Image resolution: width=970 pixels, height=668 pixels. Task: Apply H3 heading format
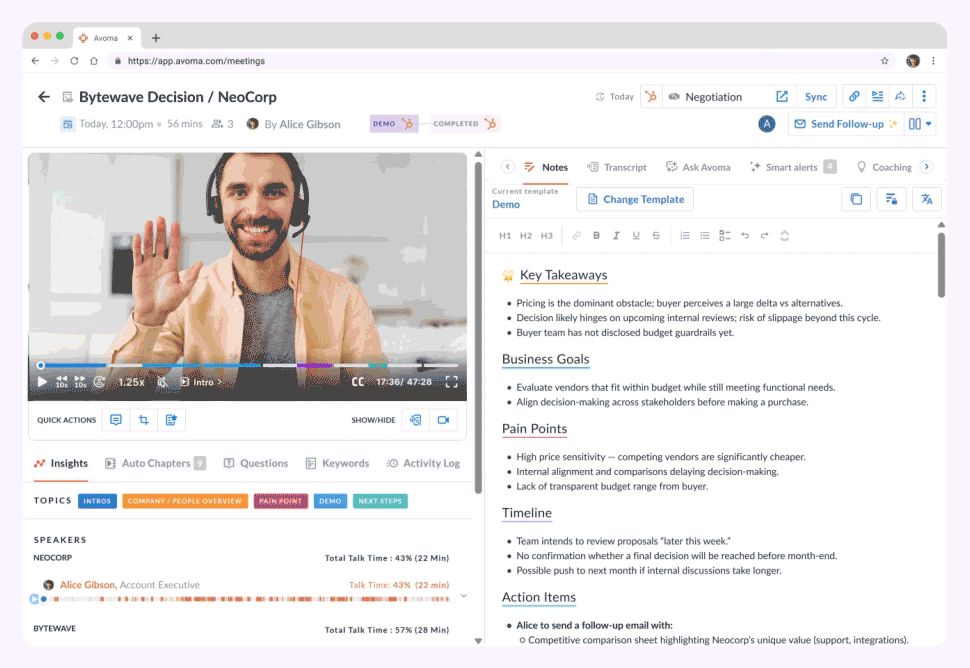point(547,236)
